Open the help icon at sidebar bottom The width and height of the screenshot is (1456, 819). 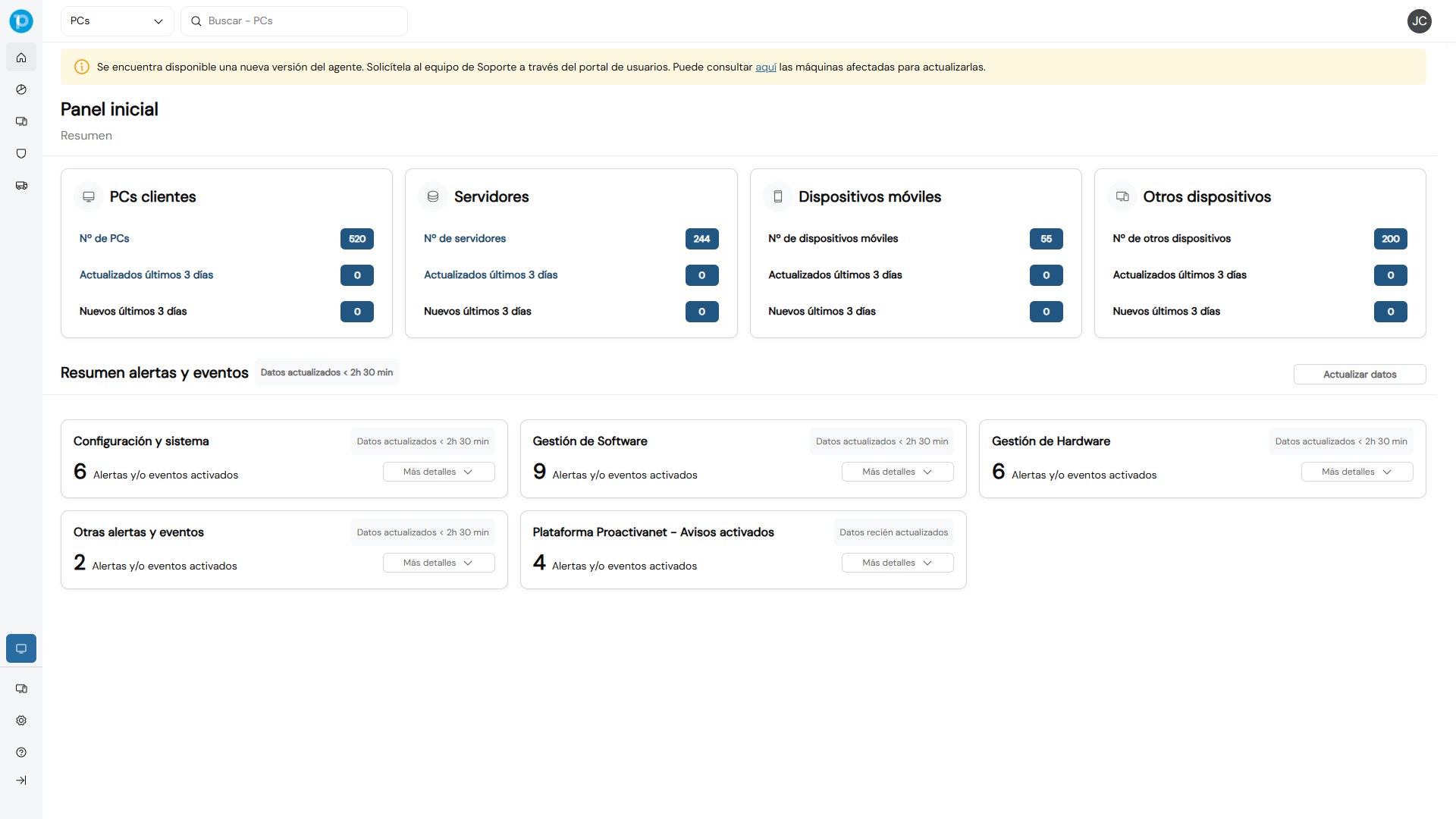click(20, 752)
